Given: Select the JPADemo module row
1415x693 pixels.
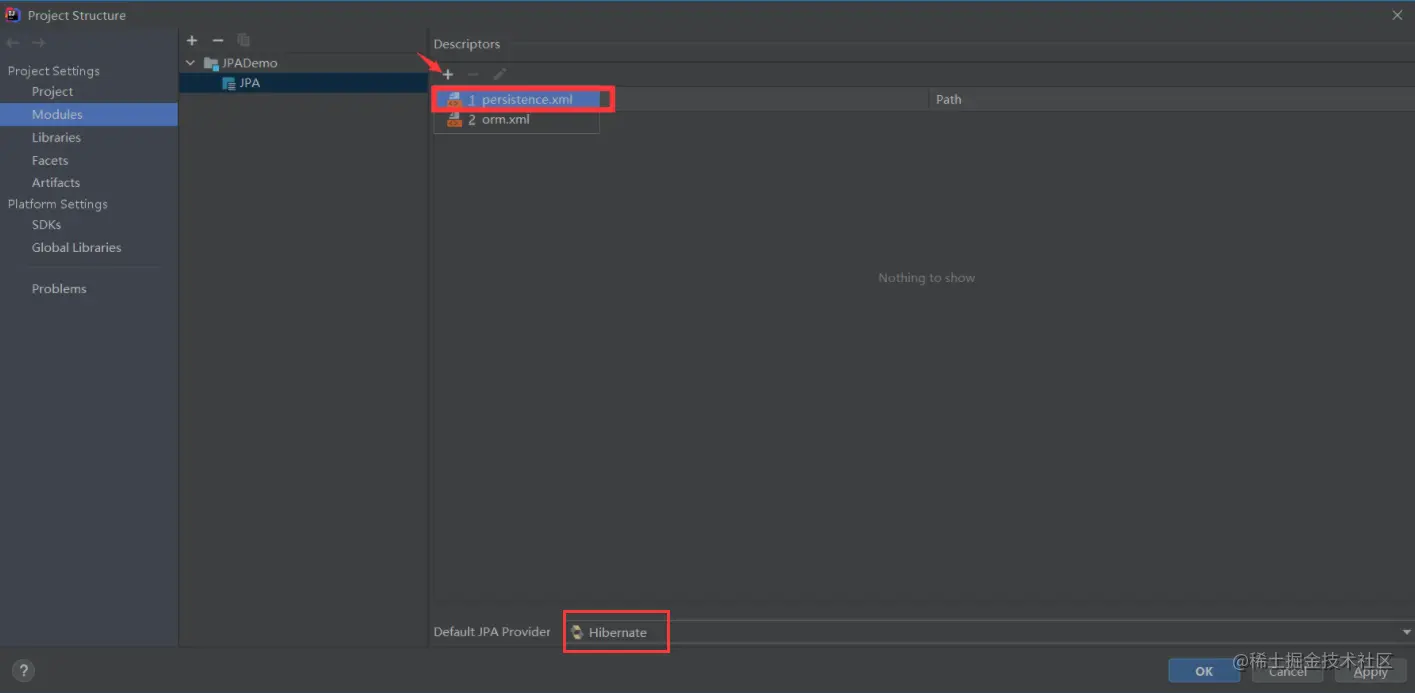Looking at the screenshot, I should 303,63.
